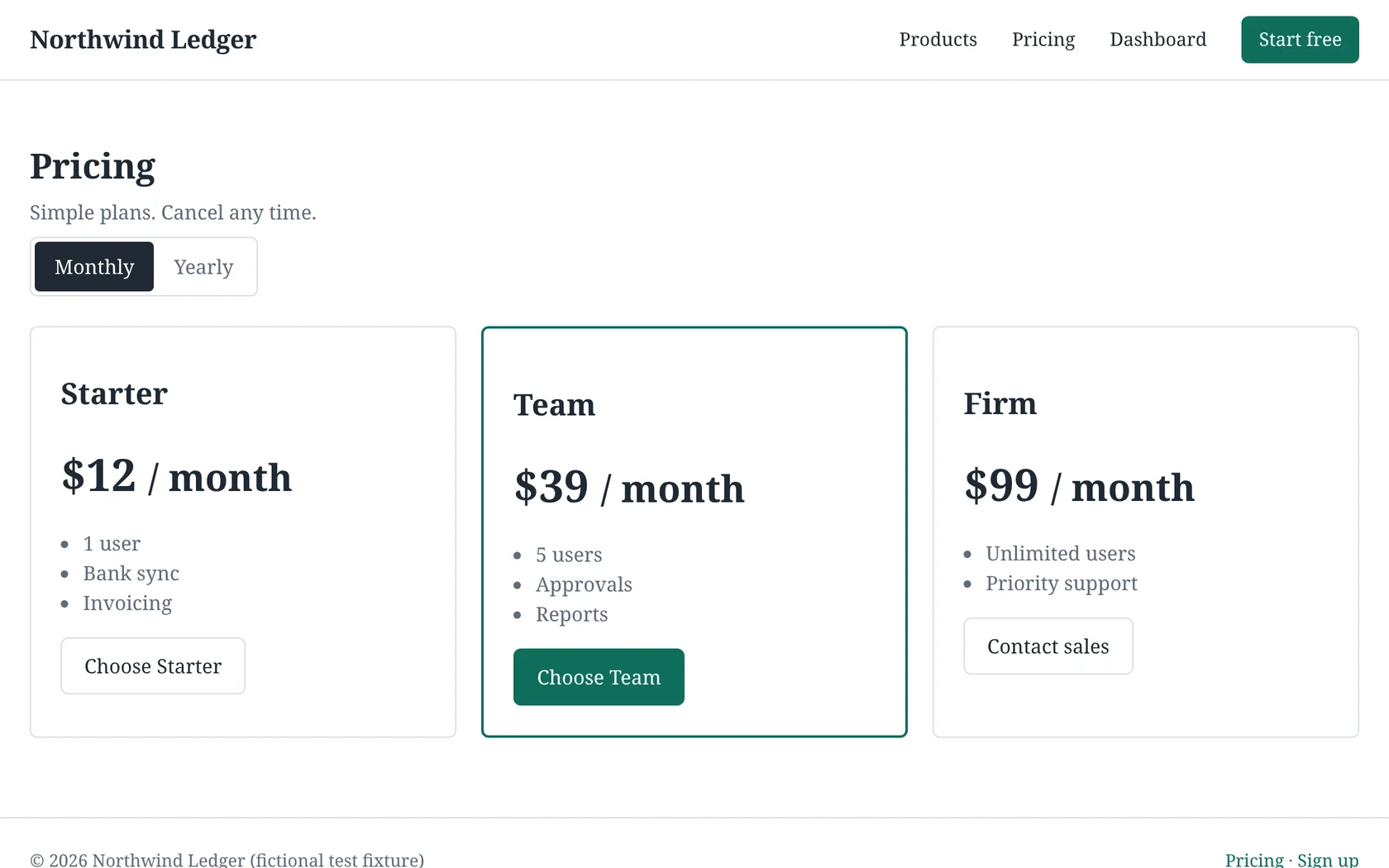Screen dimensions: 1389x868
Task: Click the Firm plan heading
Action: point(1000,403)
